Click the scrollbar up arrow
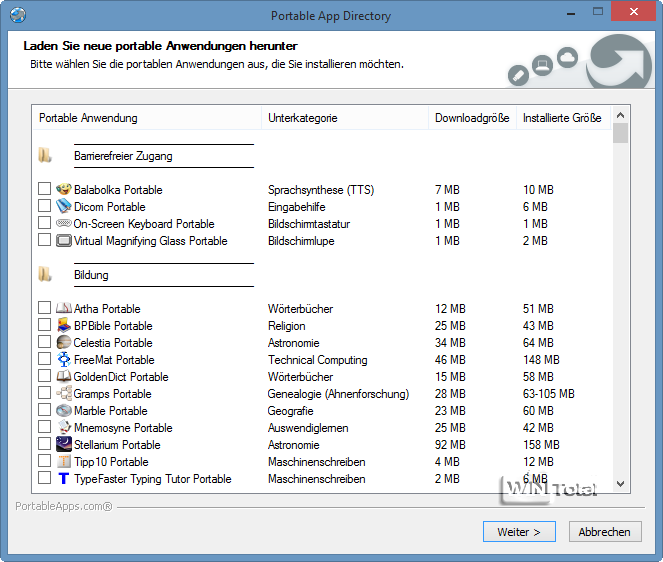Viewport: 663px width, 562px height. point(620,115)
